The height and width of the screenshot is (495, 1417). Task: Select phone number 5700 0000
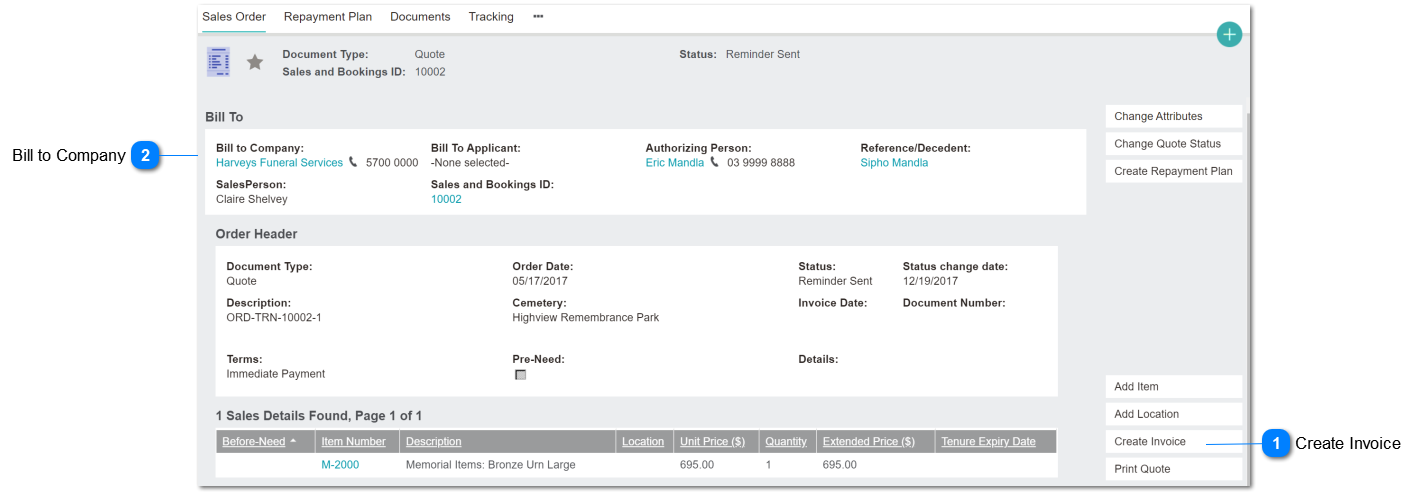pyautogui.click(x=392, y=162)
